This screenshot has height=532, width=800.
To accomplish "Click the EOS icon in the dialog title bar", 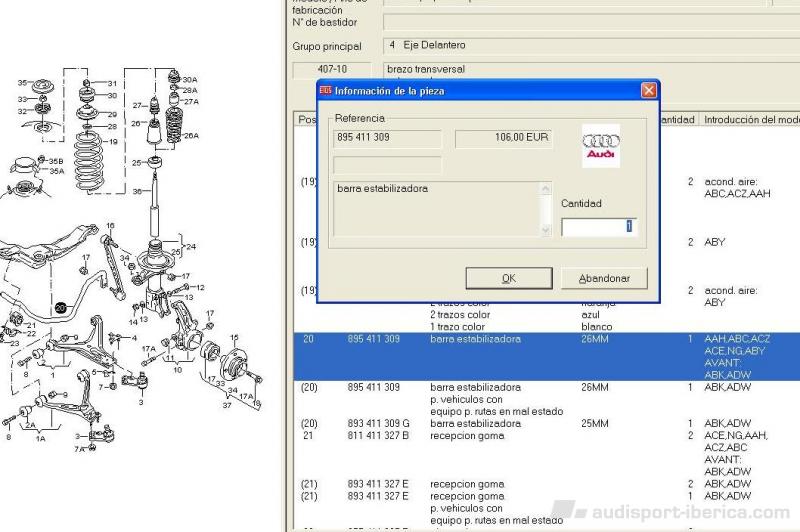I will coord(325,91).
